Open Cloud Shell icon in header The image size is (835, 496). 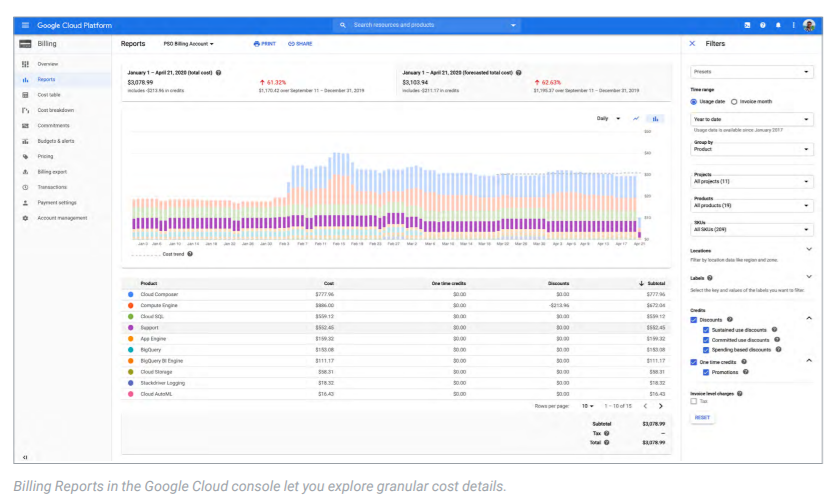click(x=747, y=25)
